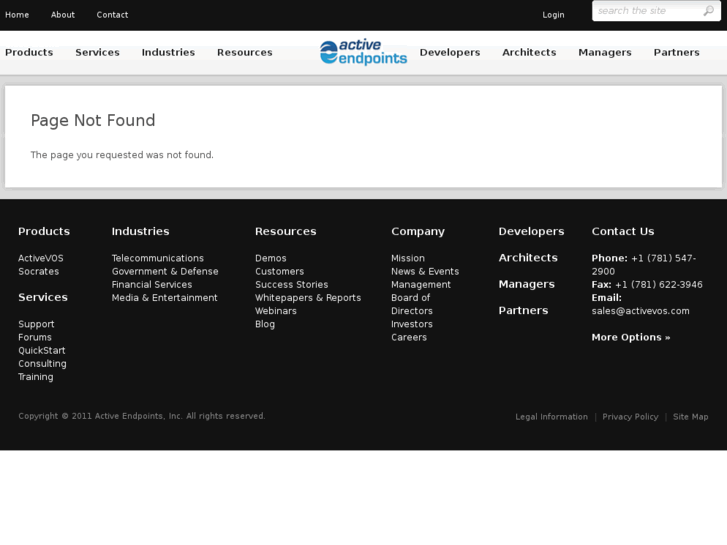Image resolution: width=727 pixels, height=545 pixels.
Task: Click the footer Services heading
Action: coord(43,297)
